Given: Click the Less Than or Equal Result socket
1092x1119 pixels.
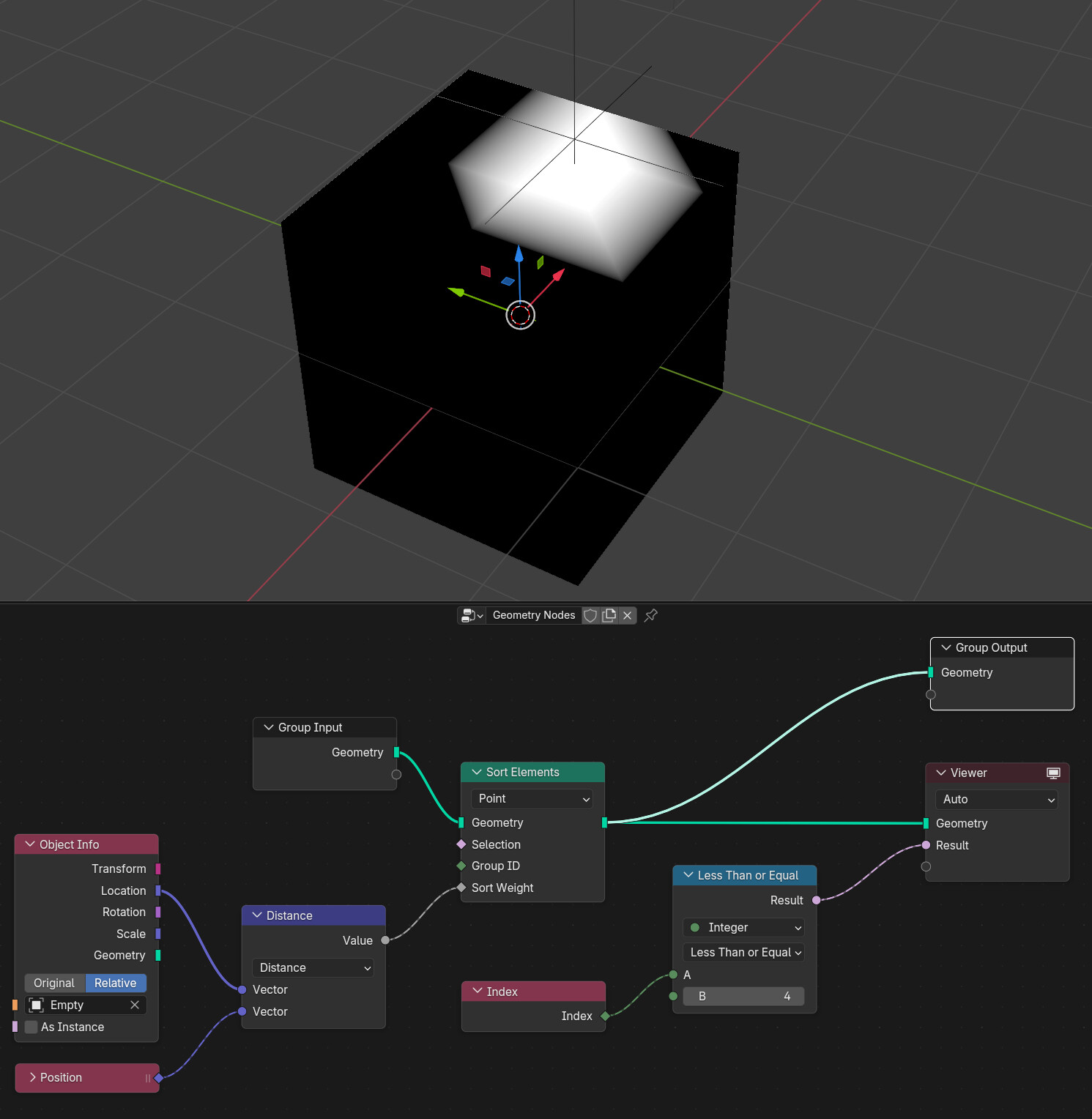Looking at the screenshot, I should click(x=816, y=900).
